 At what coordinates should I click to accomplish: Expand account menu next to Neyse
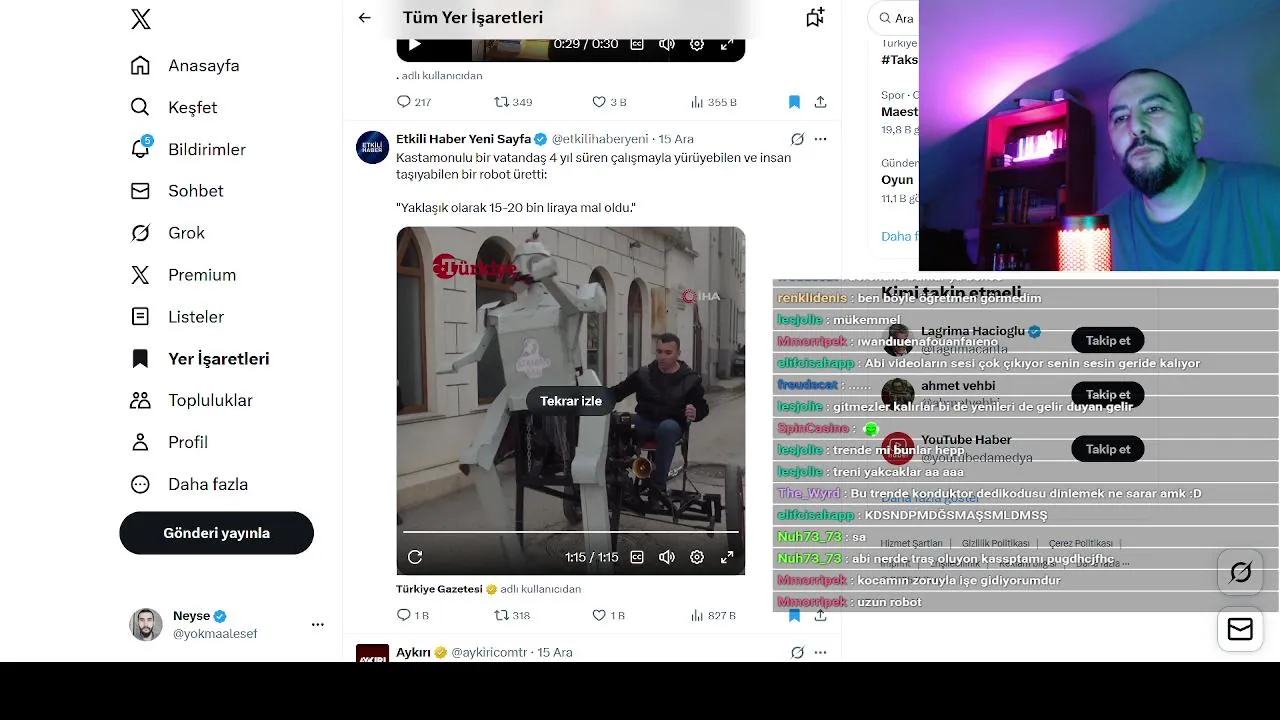click(x=317, y=624)
